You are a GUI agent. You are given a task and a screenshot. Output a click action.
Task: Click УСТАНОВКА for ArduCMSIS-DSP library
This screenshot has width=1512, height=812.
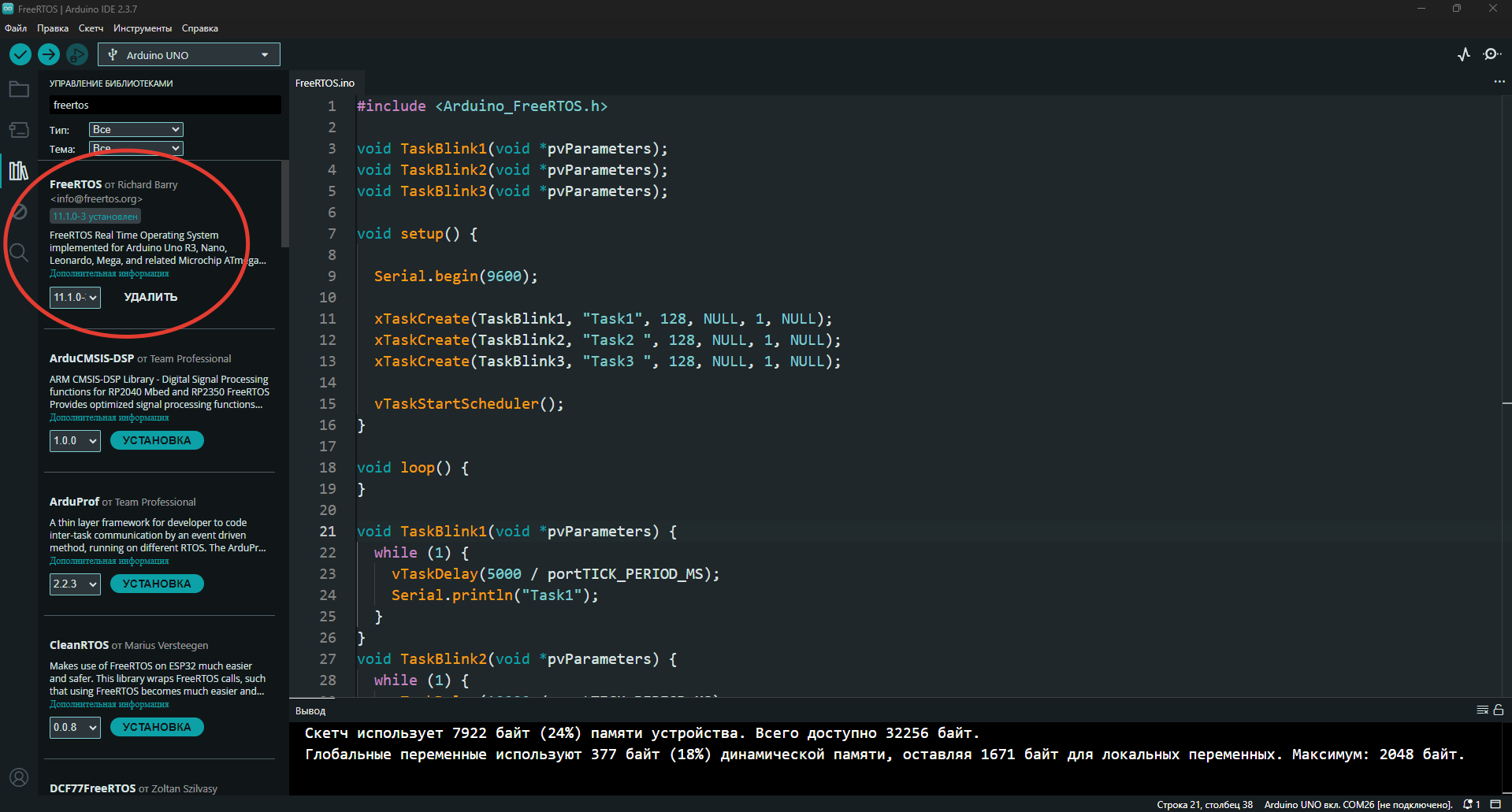[157, 440]
